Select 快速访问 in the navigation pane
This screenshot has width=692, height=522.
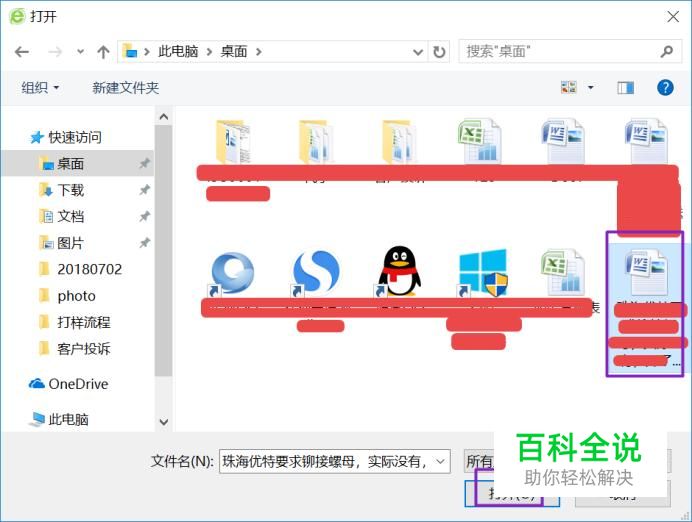66,137
